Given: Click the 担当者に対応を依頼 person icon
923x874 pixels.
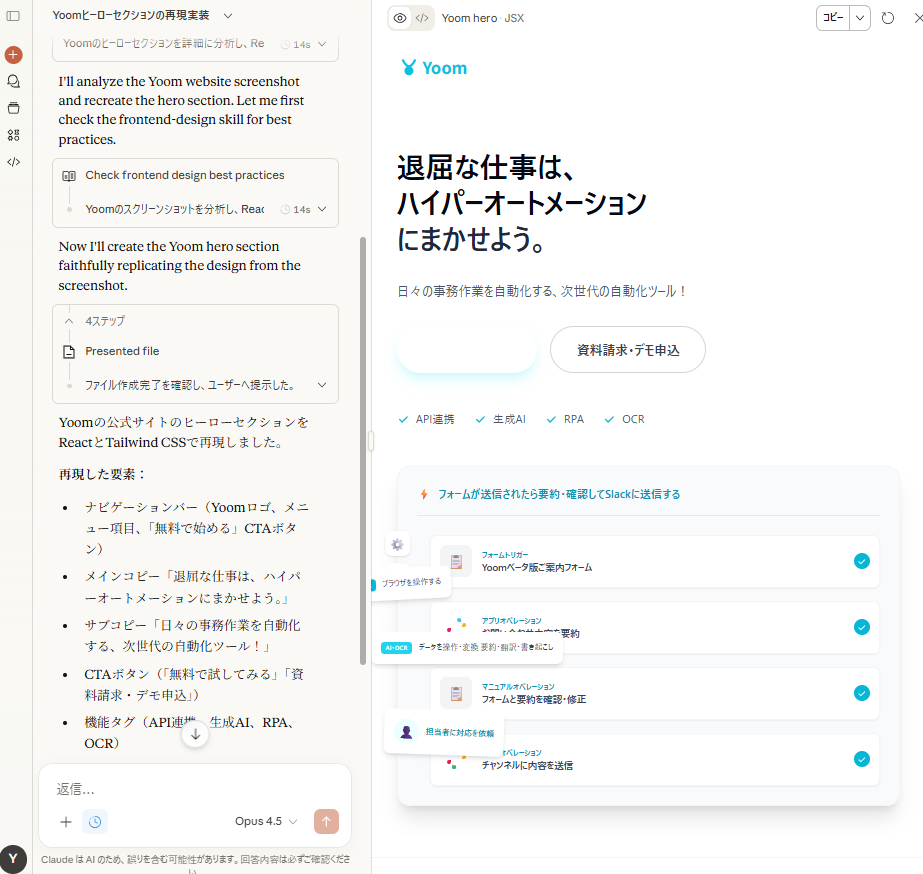Looking at the screenshot, I should (406, 732).
